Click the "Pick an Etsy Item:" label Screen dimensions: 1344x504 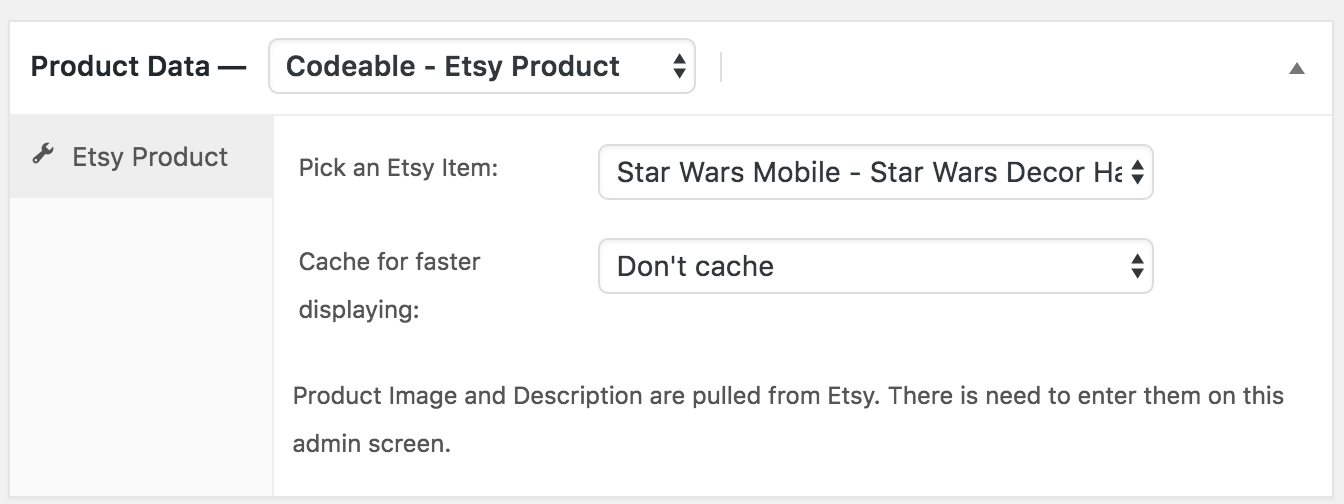tap(398, 168)
